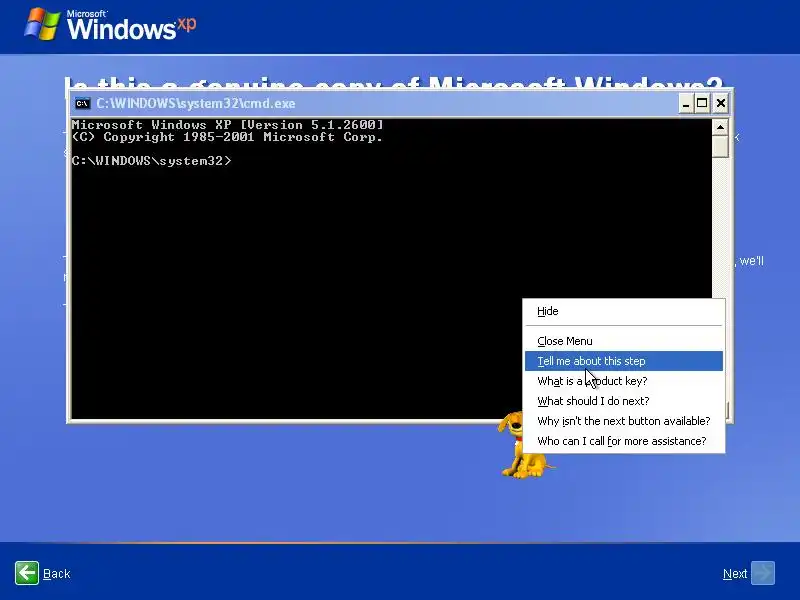Select 'What is a product key?'

point(623,381)
